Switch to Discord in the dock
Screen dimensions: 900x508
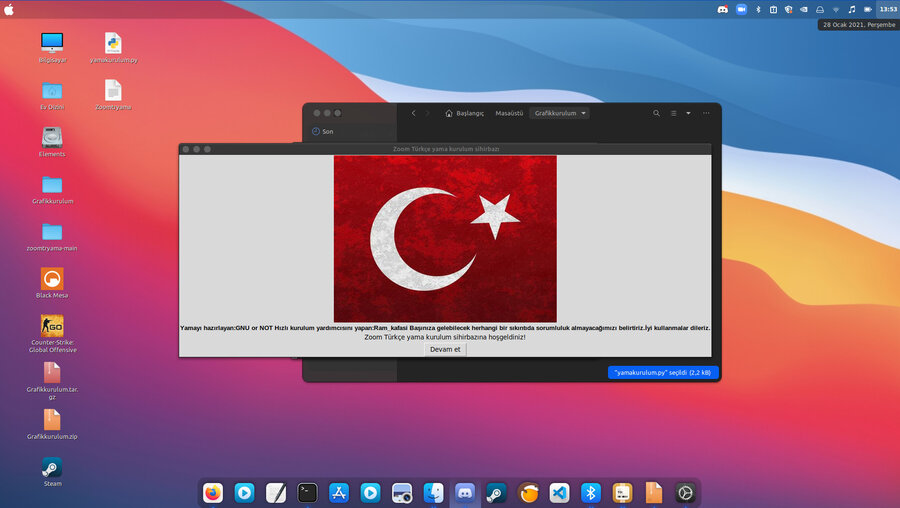point(465,493)
